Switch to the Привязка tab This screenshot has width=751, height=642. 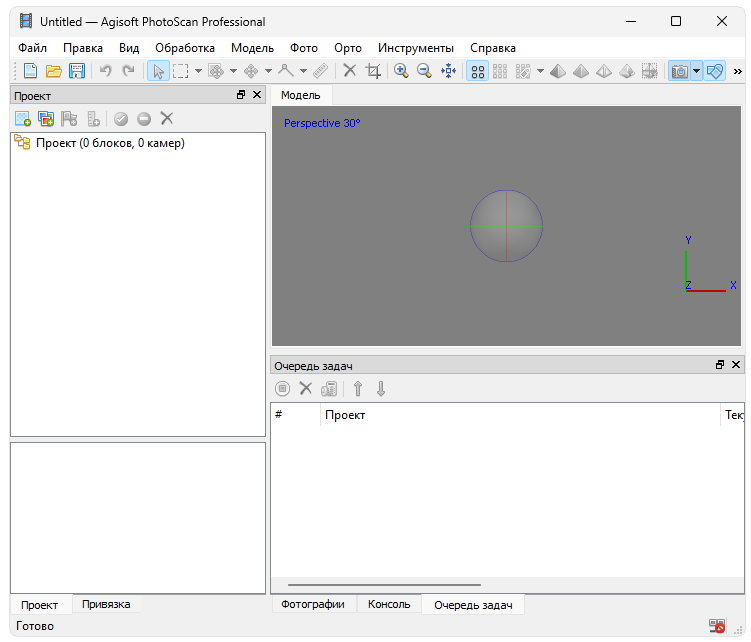106,604
